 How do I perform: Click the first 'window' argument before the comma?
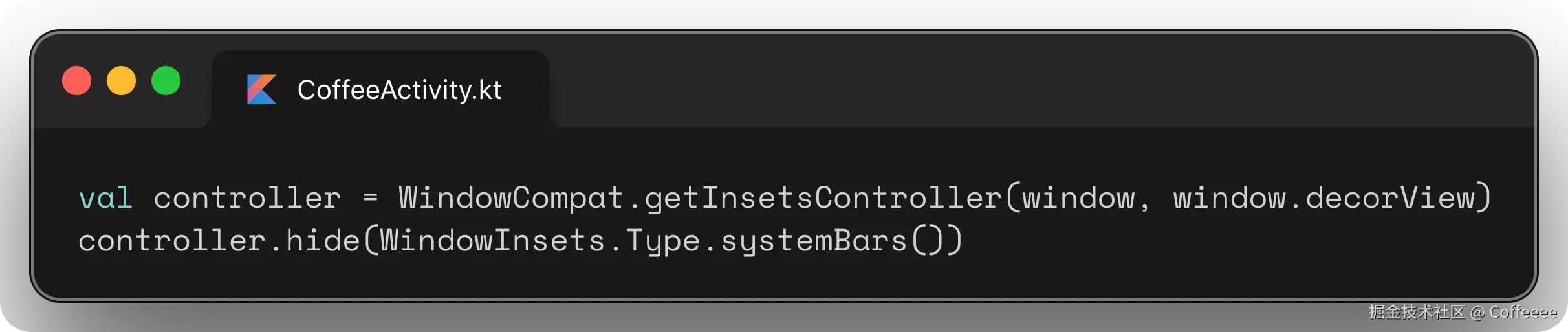pos(1078,198)
